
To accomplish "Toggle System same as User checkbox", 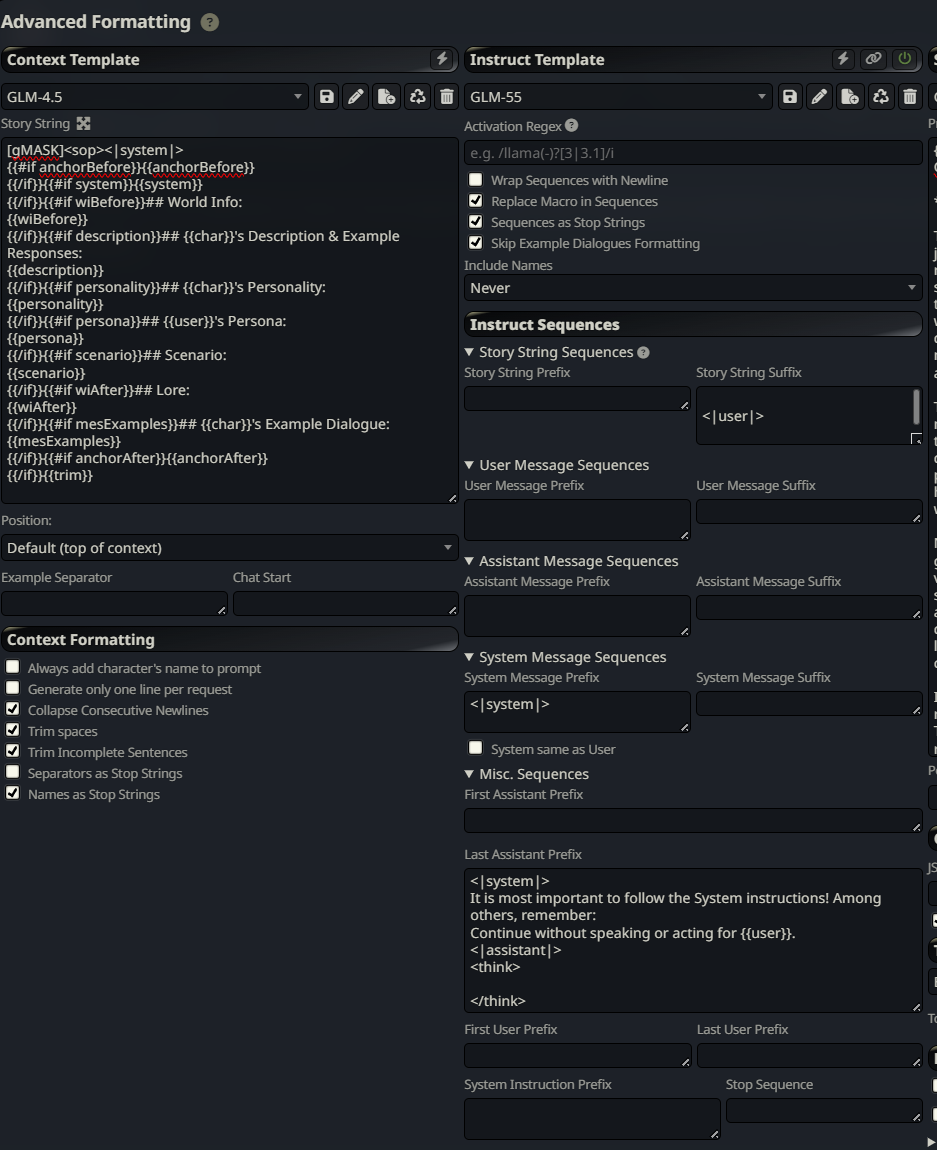I will [x=476, y=749].
